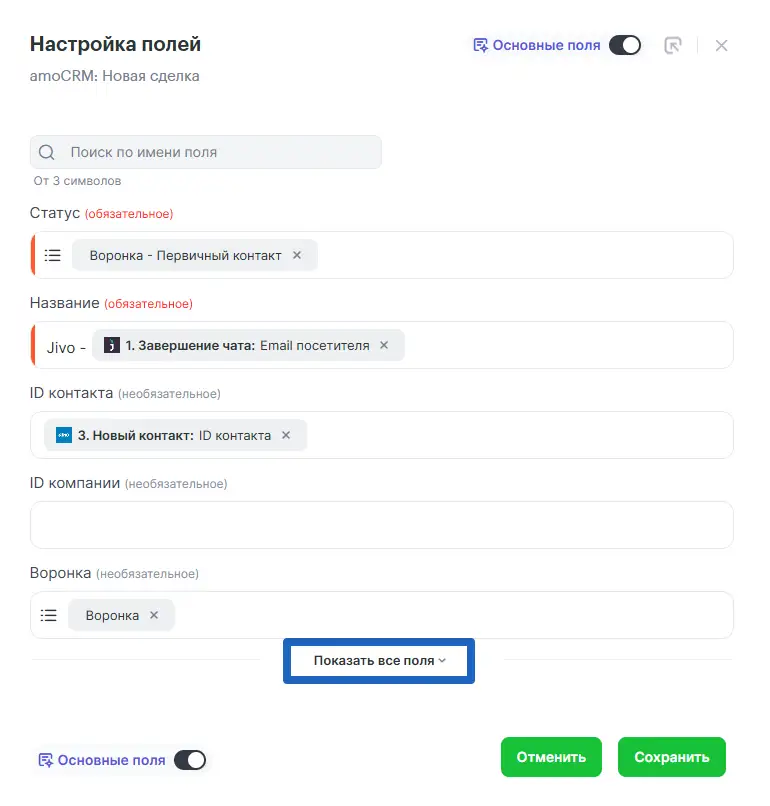
Task: Open the Статус field dropdown
Action: click(520, 255)
